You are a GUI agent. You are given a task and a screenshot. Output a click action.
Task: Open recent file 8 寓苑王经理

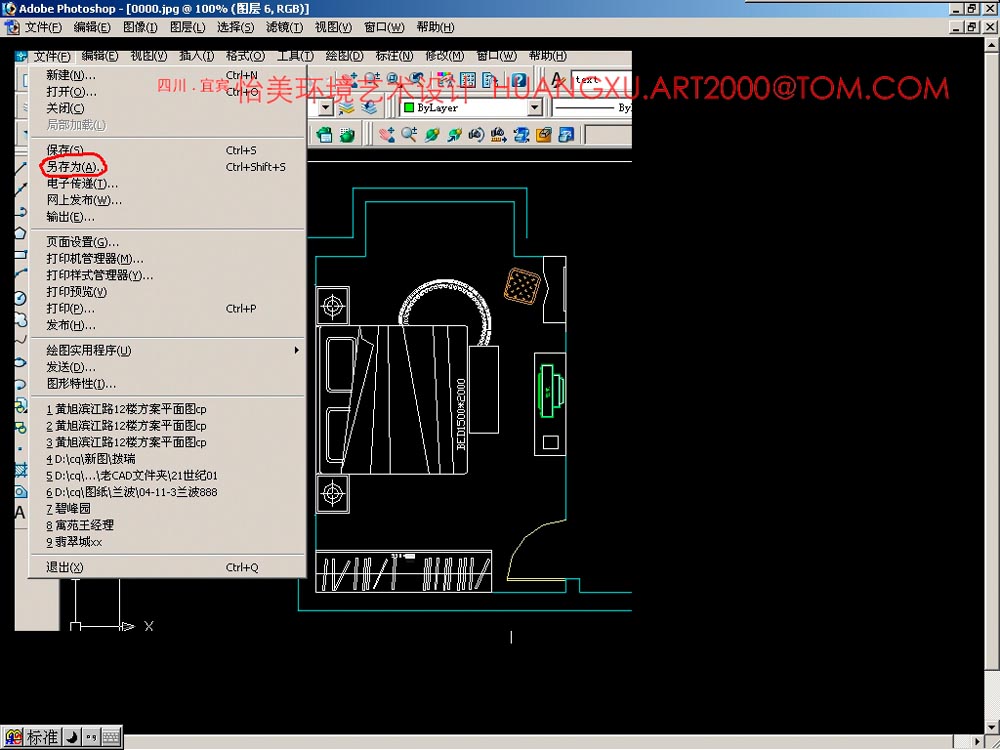(x=167, y=526)
